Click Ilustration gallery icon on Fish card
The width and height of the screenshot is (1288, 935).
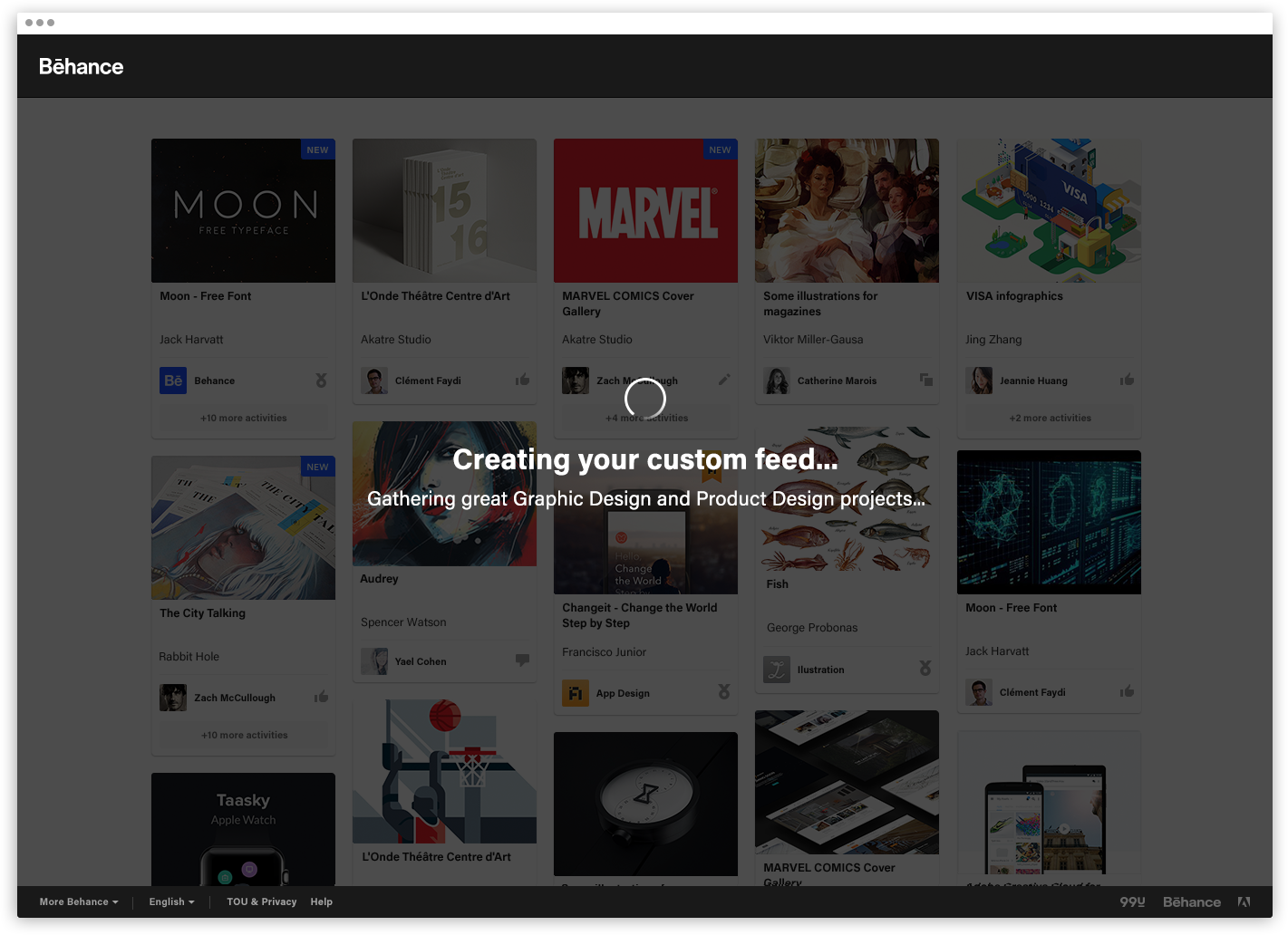click(x=777, y=670)
